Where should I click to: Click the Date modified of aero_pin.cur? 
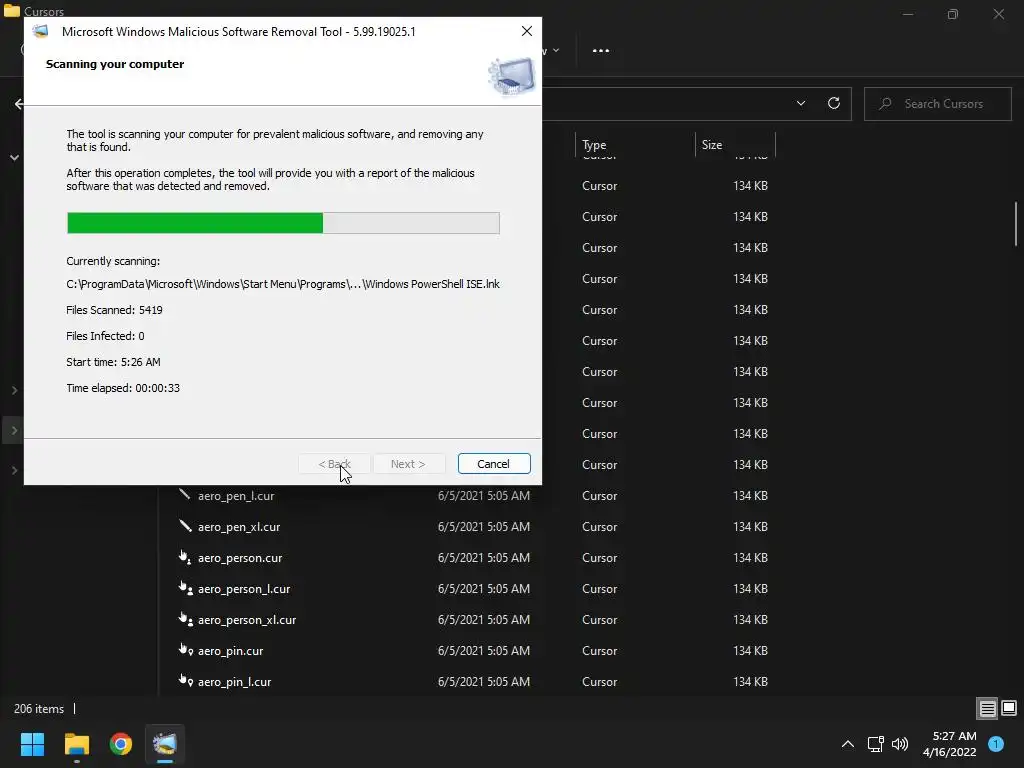coord(484,650)
